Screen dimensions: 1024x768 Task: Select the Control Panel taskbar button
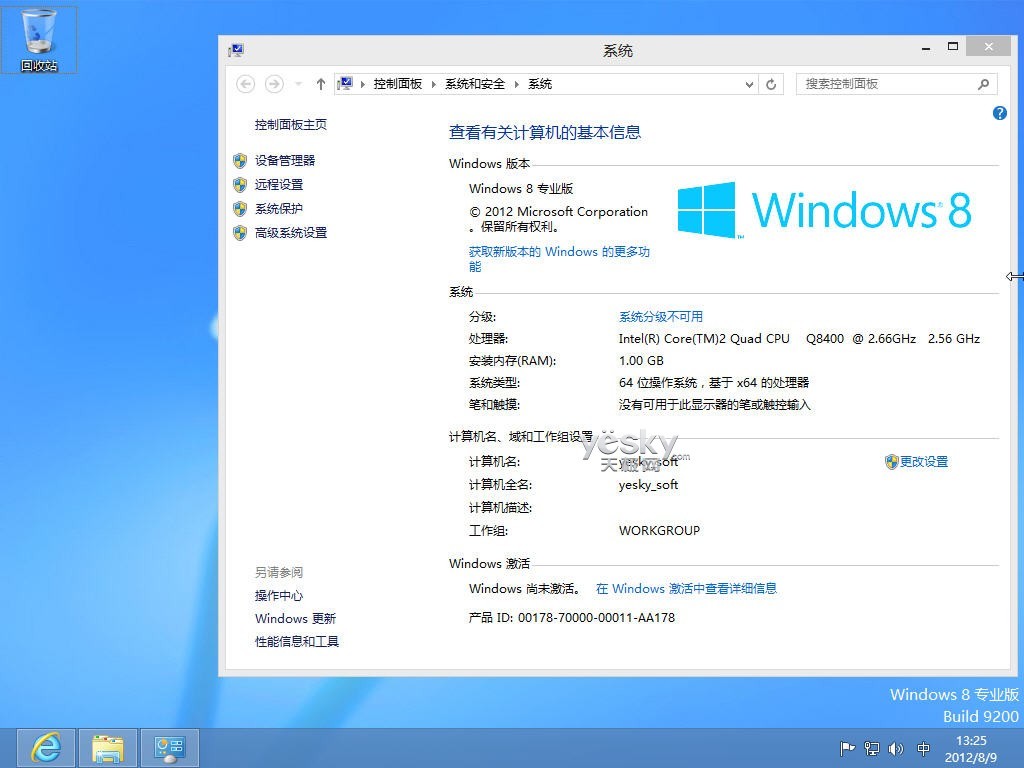click(x=170, y=748)
